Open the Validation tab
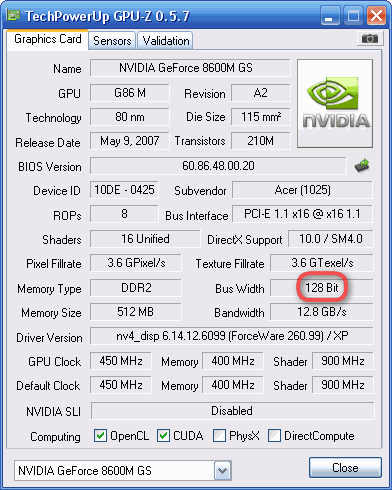 pyautogui.click(x=166, y=41)
